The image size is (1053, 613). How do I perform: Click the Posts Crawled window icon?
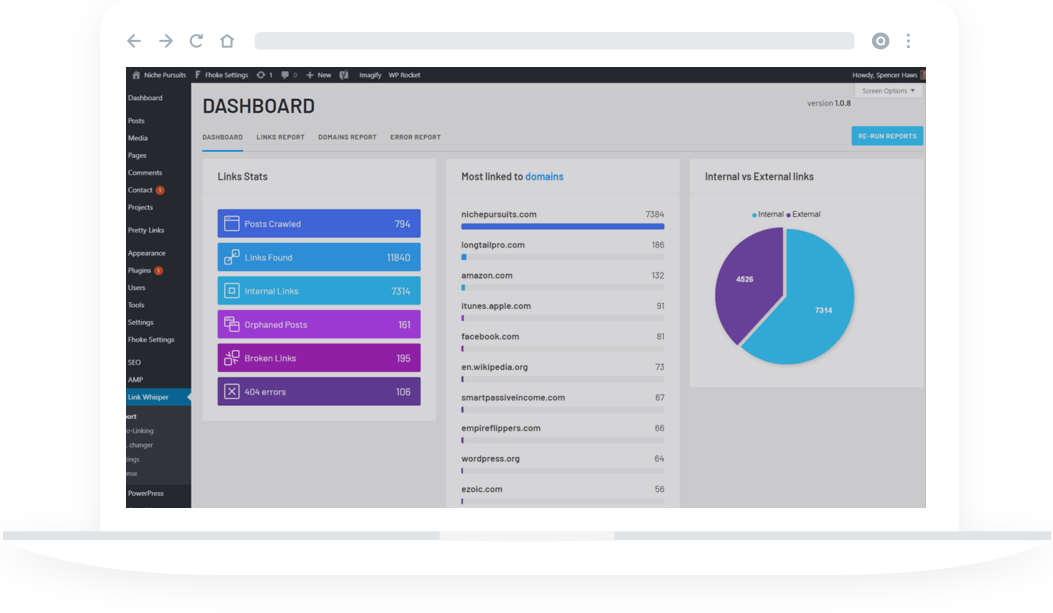pos(232,224)
